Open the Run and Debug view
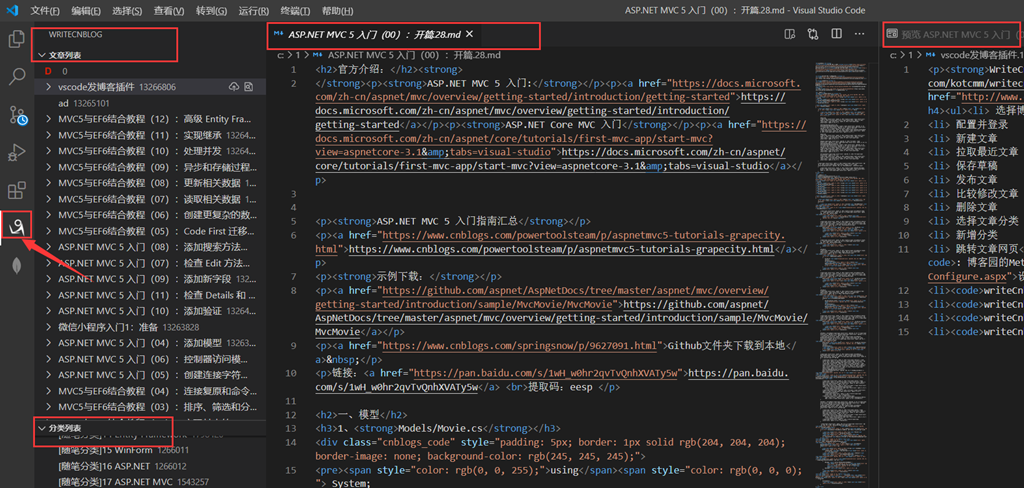The image size is (1024, 488). [x=16, y=153]
